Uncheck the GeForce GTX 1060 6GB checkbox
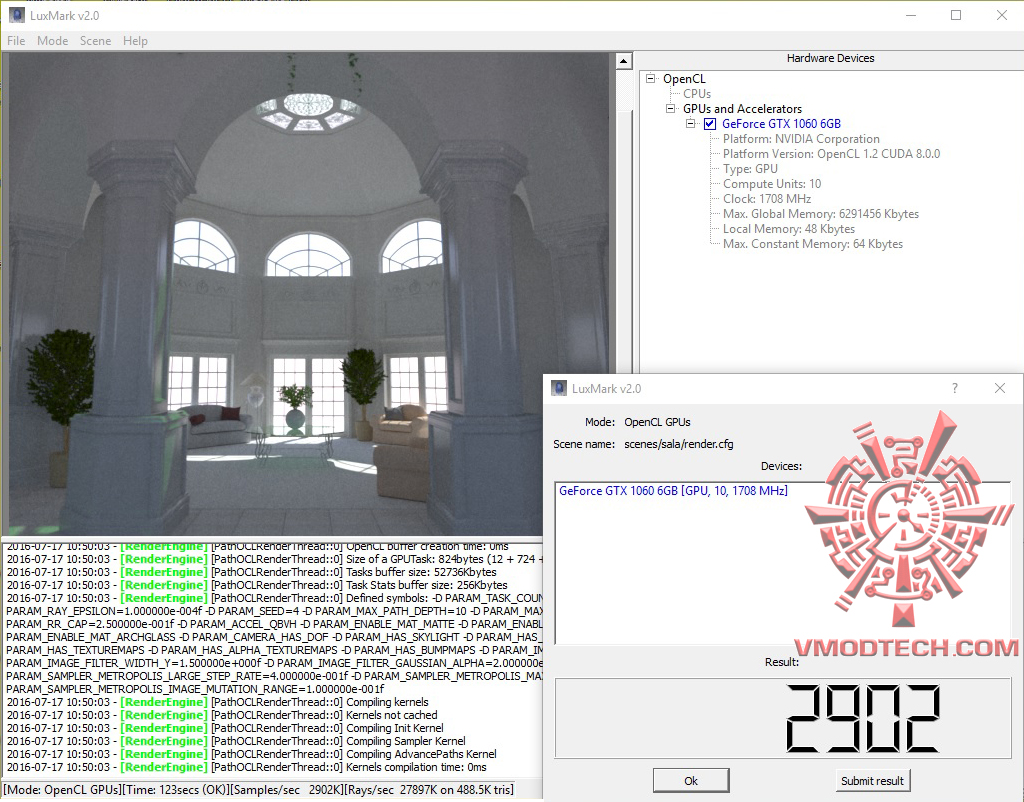Screen dimensions: 1024x802 coord(710,124)
